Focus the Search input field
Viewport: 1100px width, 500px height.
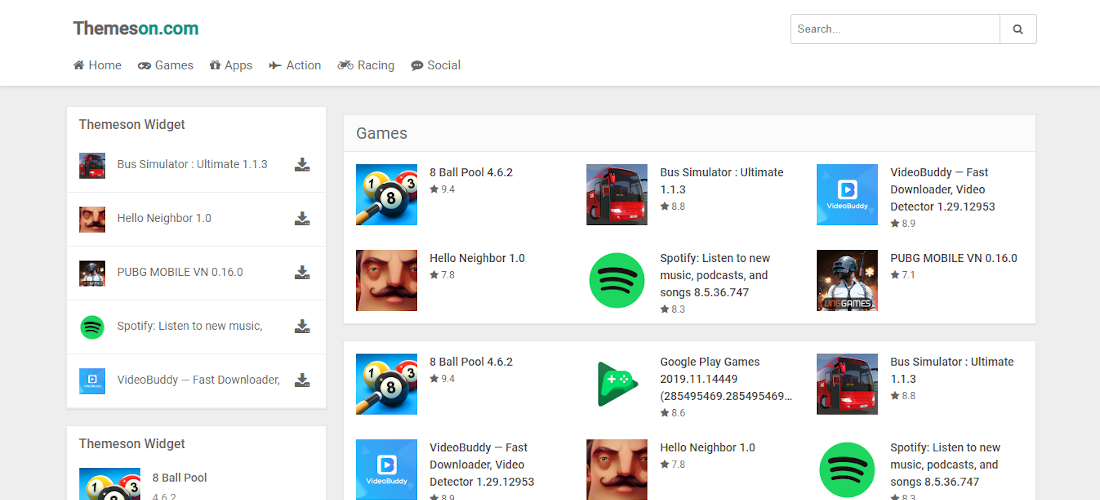[895, 29]
